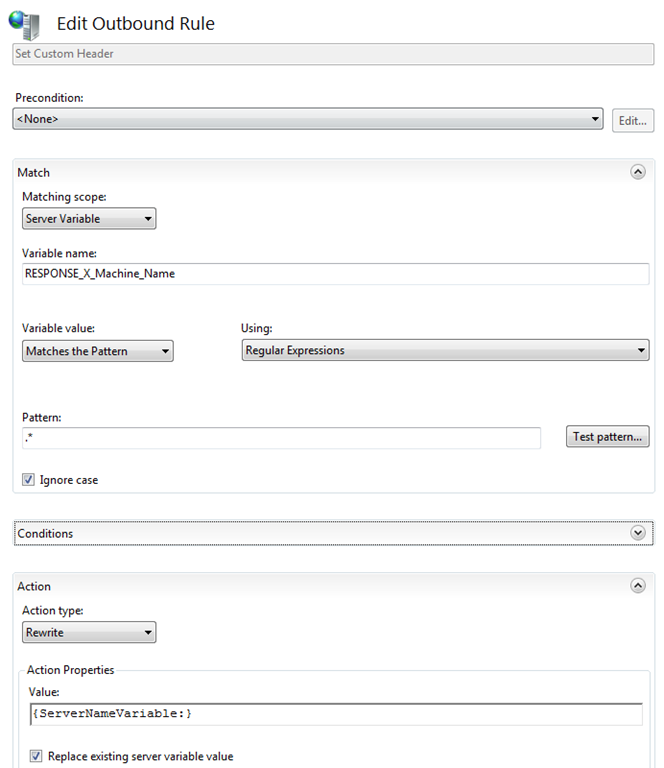Click the Conditions section header bar

click(333, 533)
